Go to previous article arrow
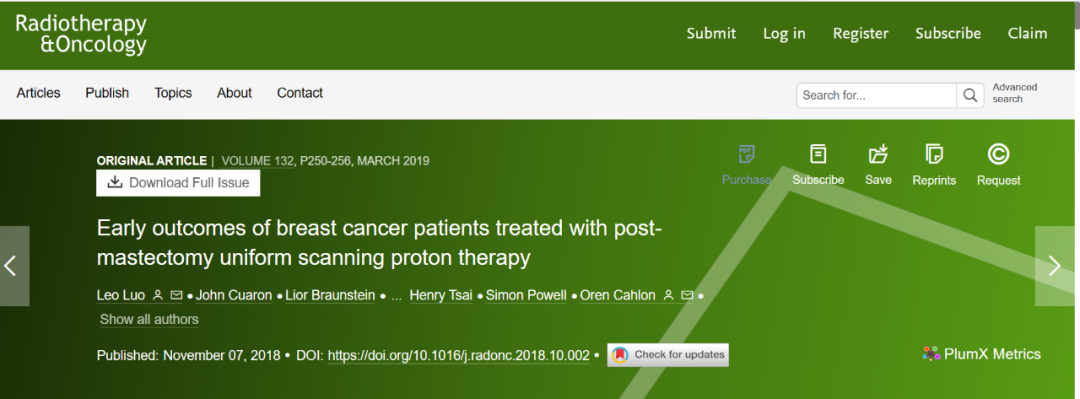The image size is (1080, 399). coord(11,266)
